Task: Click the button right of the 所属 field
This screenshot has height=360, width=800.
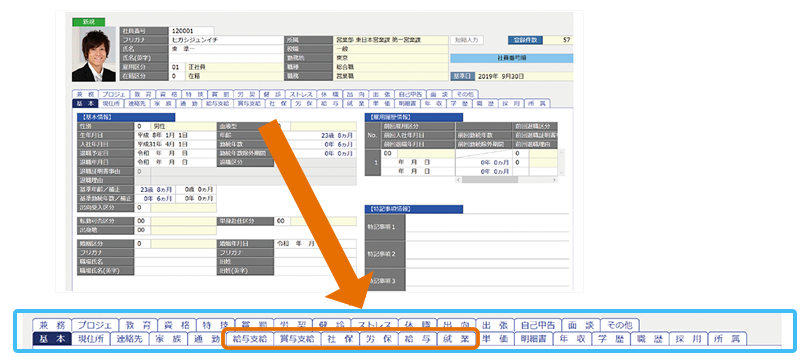Action: click(x=467, y=40)
